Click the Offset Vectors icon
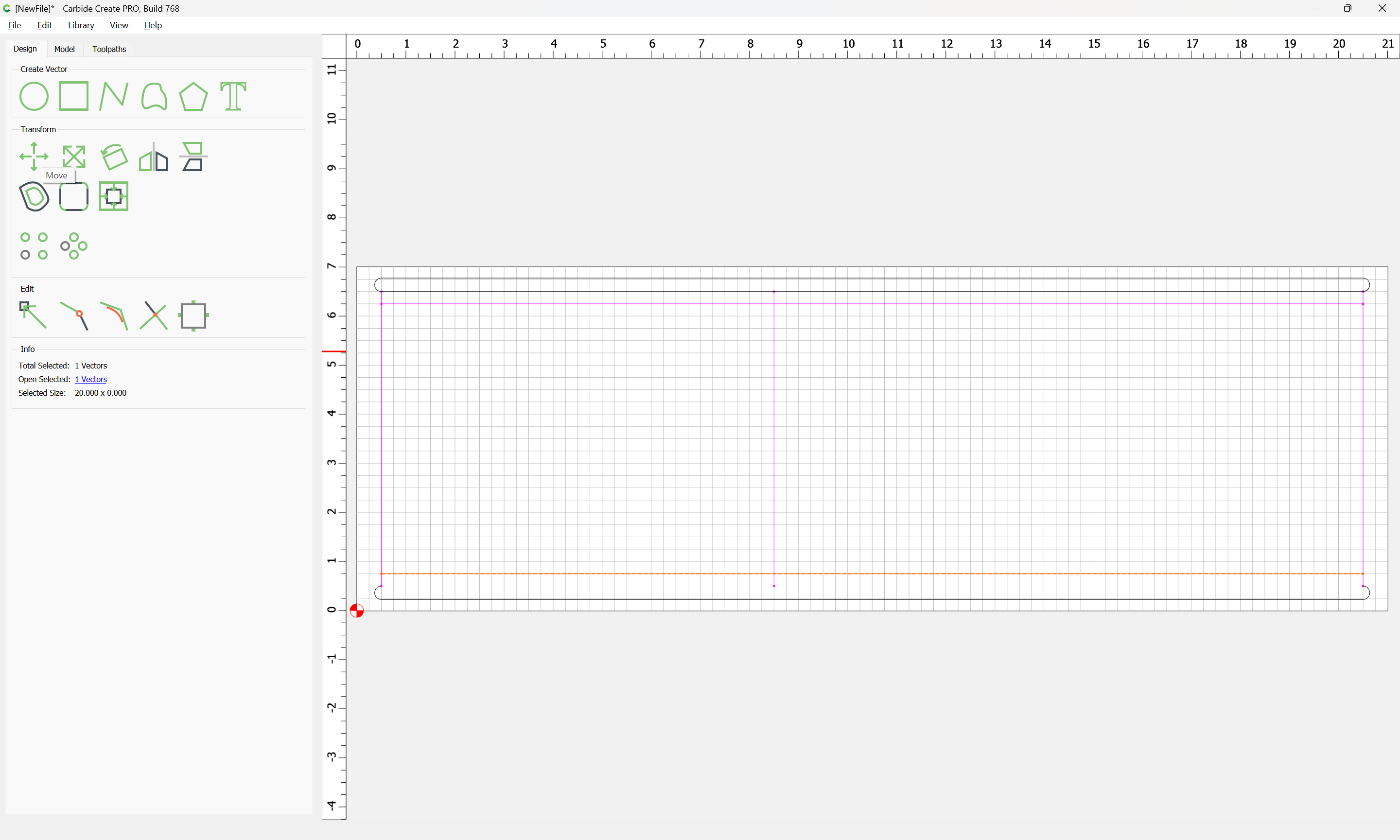1400x840 pixels. pos(34,196)
